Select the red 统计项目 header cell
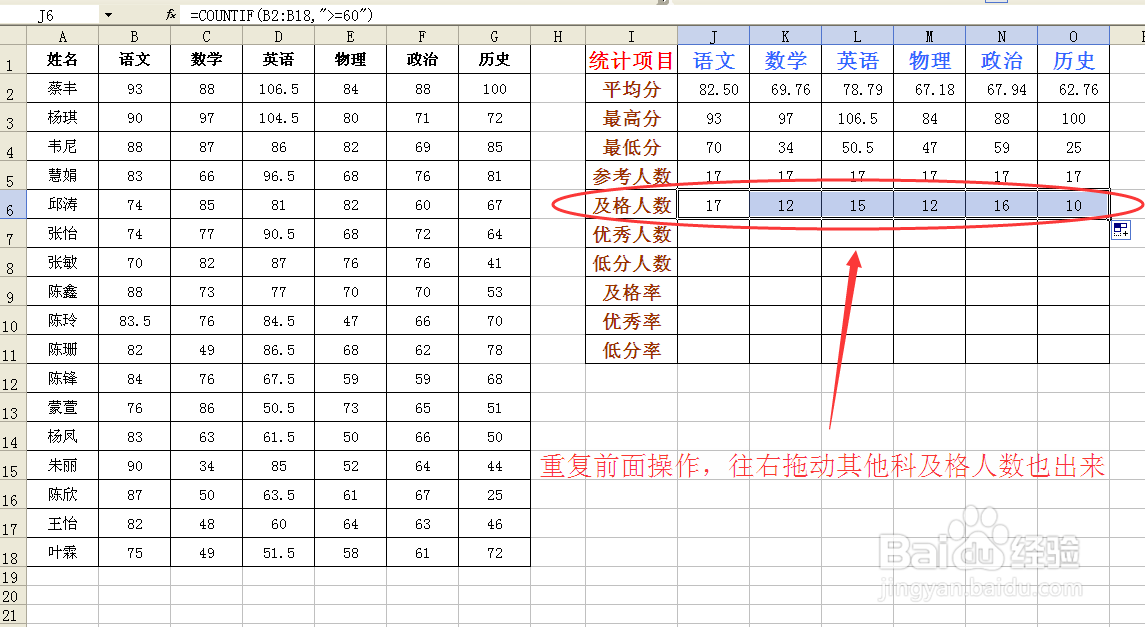This screenshot has width=1145, height=627. click(631, 61)
